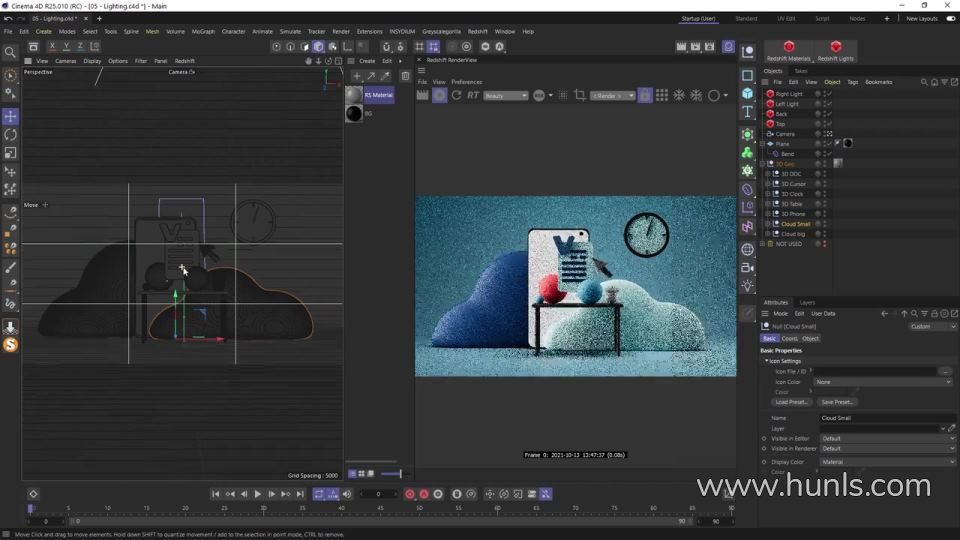Click the Redshift Materials icon
Viewport: 960px width, 540px height.
789,51
